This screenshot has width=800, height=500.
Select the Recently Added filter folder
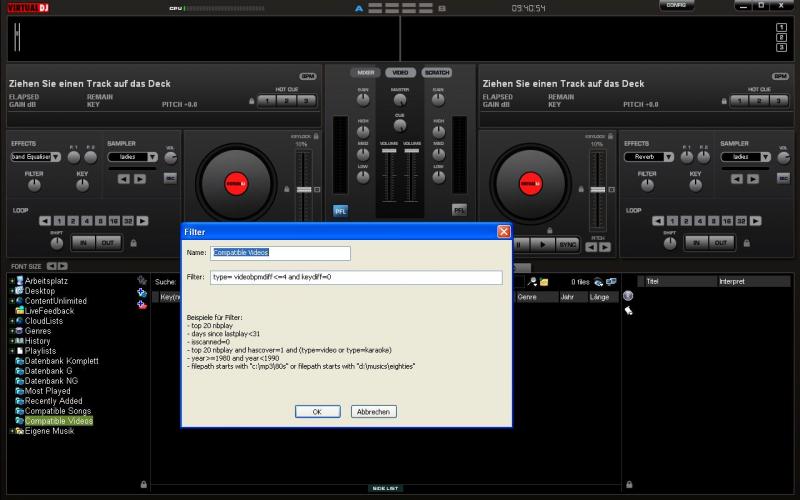(54, 401)
